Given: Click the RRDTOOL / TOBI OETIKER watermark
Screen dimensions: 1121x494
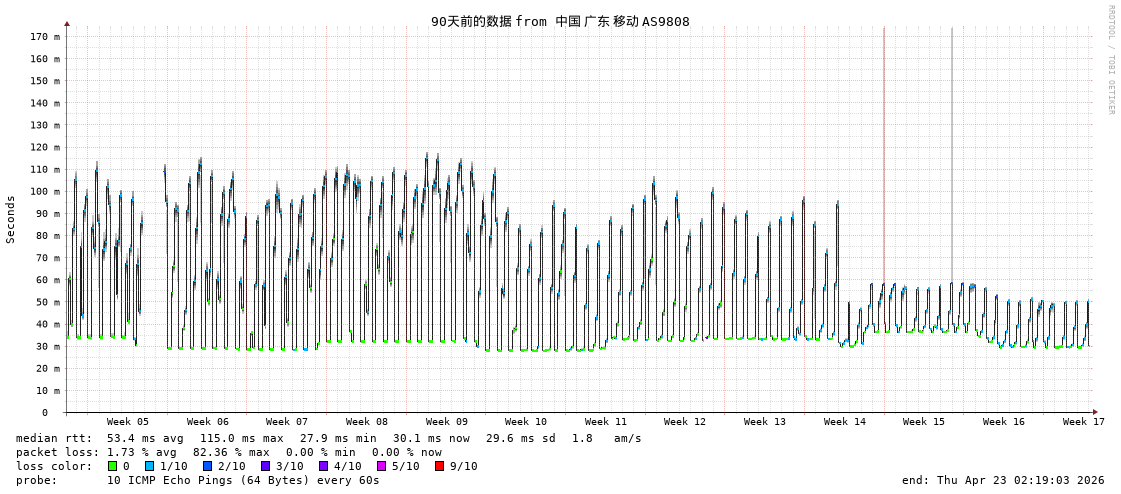Looking at the screenshot, I should click(1110, 60).
